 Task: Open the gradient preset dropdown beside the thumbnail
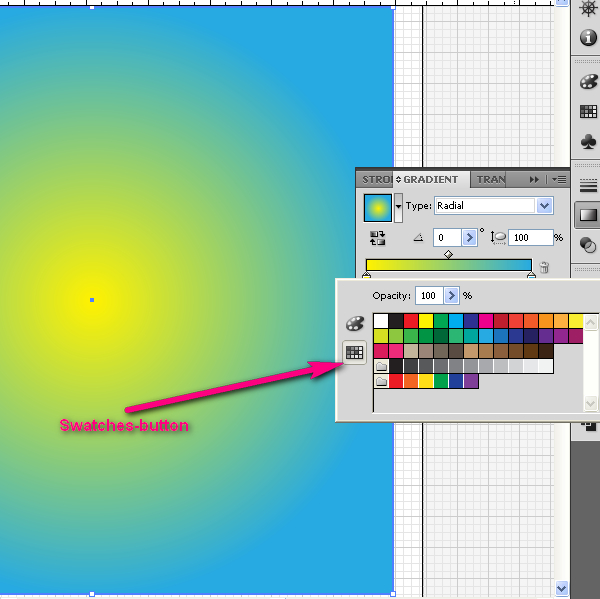(x=399, y=207)
